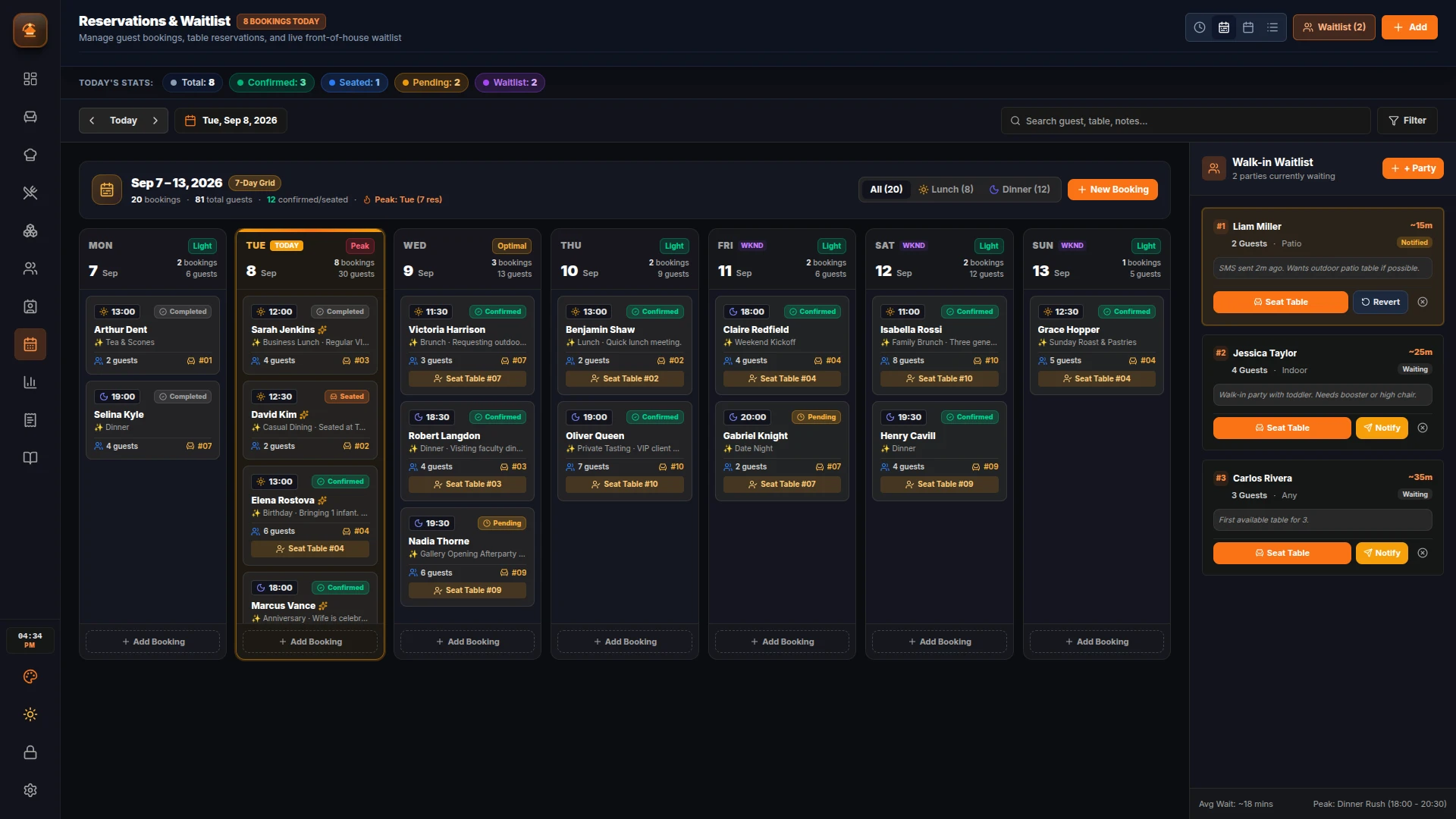Click the restaurant logo at top left

point(30,30)
